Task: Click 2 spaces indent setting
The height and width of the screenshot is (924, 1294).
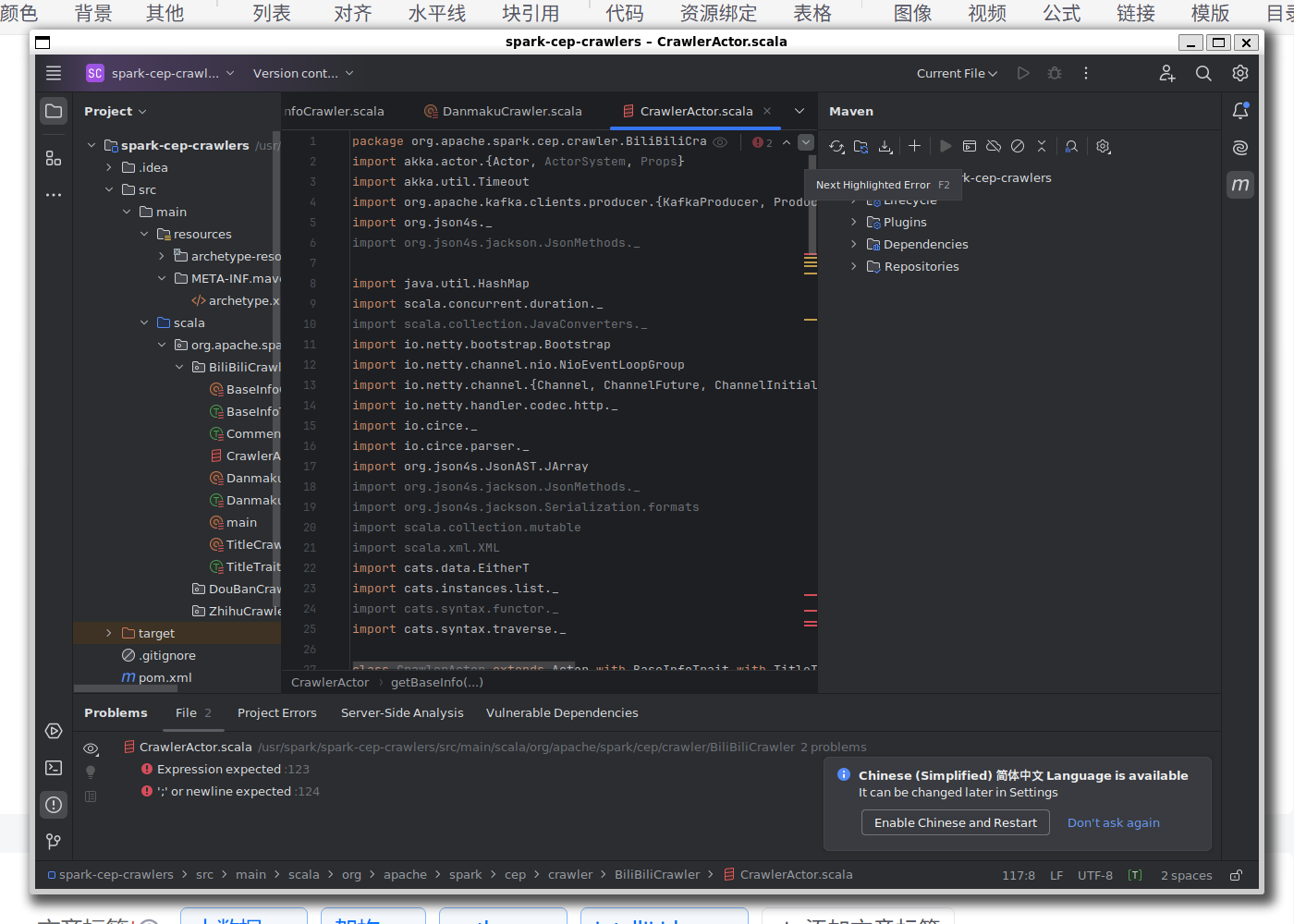Action: pos(1186,875)
